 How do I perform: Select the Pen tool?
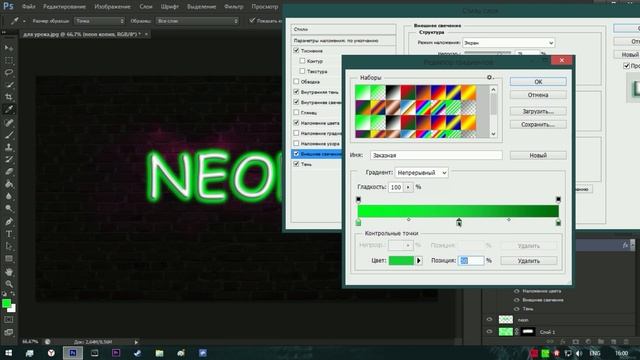[9, 222]
